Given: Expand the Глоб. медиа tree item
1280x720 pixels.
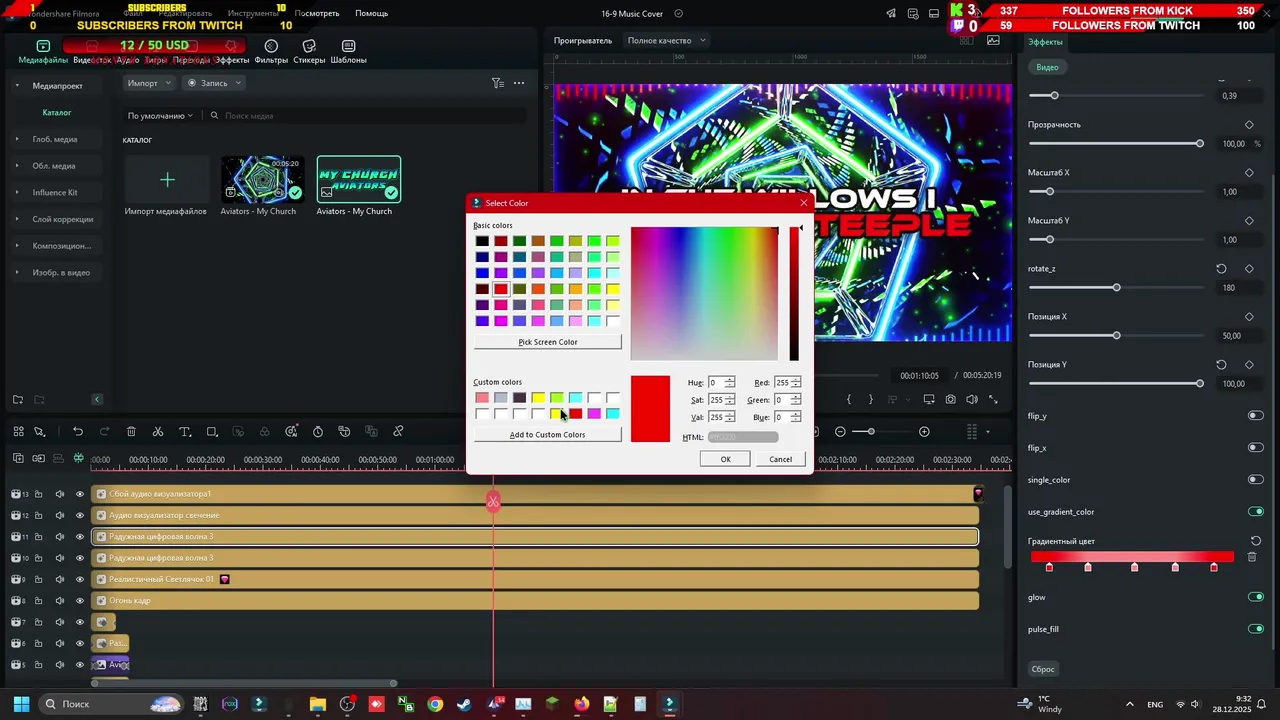Looking at the screenshot, I should (x=17, y=139).
